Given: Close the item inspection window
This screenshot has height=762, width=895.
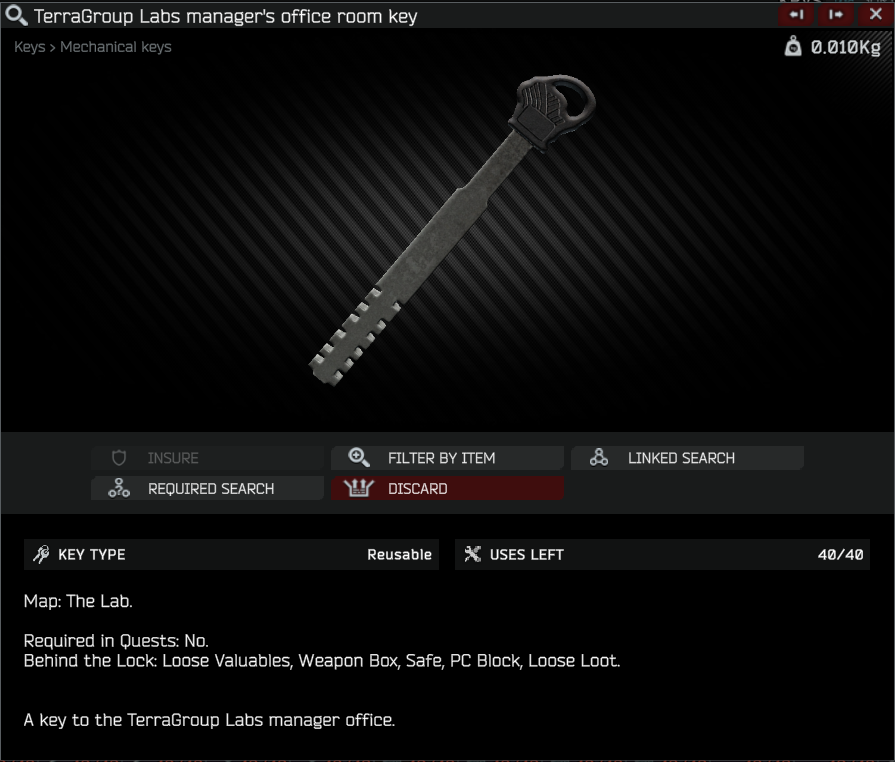Looking at the screenshot, I should pyautogui.click(x=876, y=14).
